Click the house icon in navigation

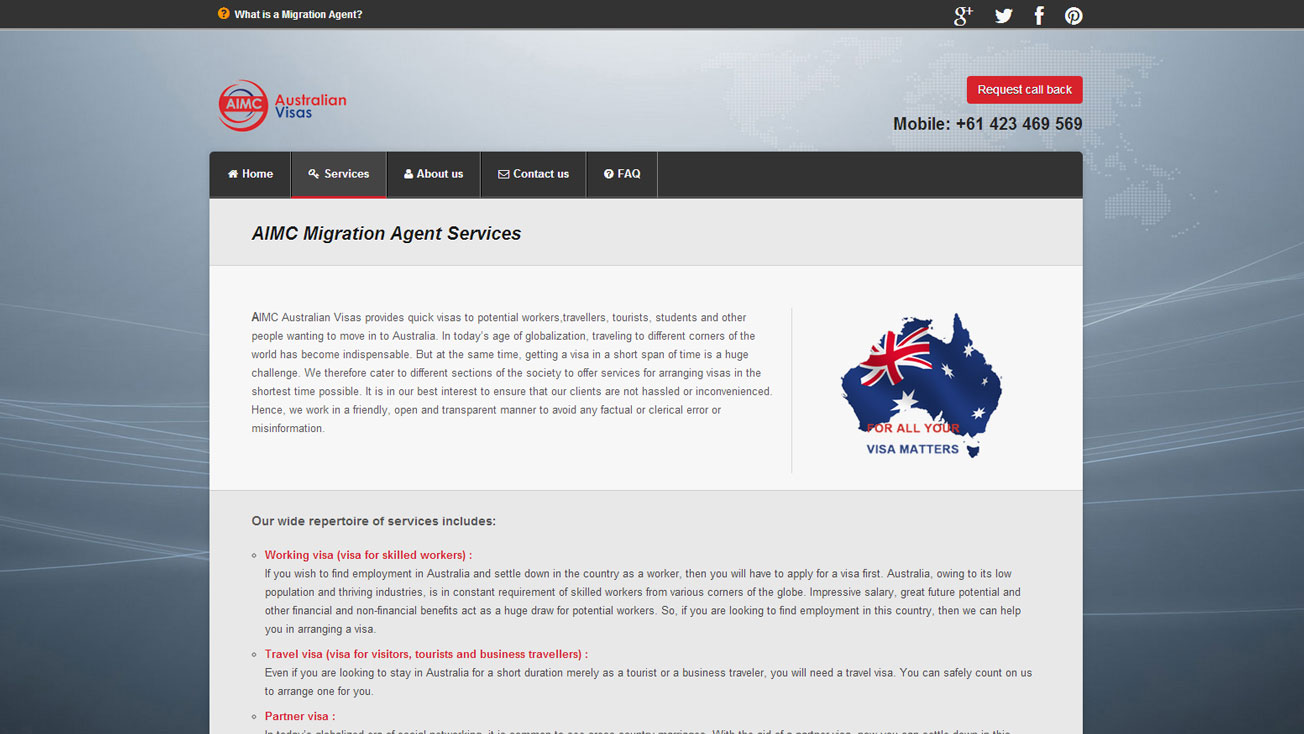pyautogui.click(x=233, y=174)
